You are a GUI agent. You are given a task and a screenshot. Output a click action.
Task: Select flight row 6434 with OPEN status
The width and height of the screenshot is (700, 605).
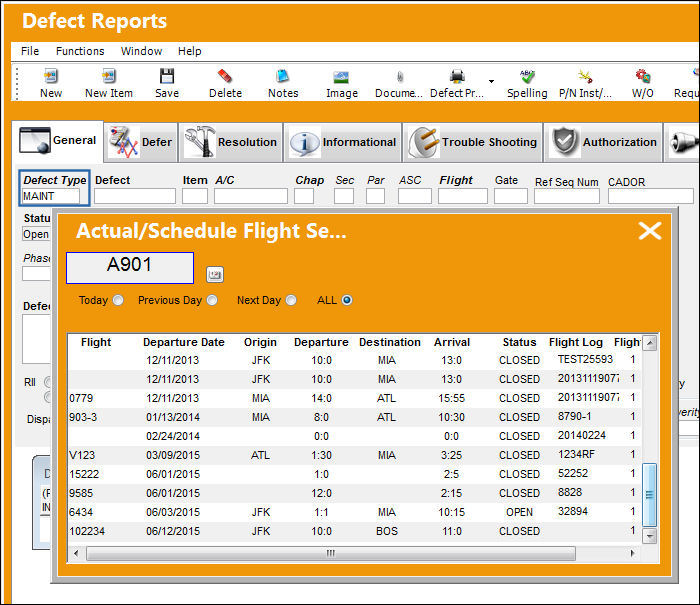354,512
